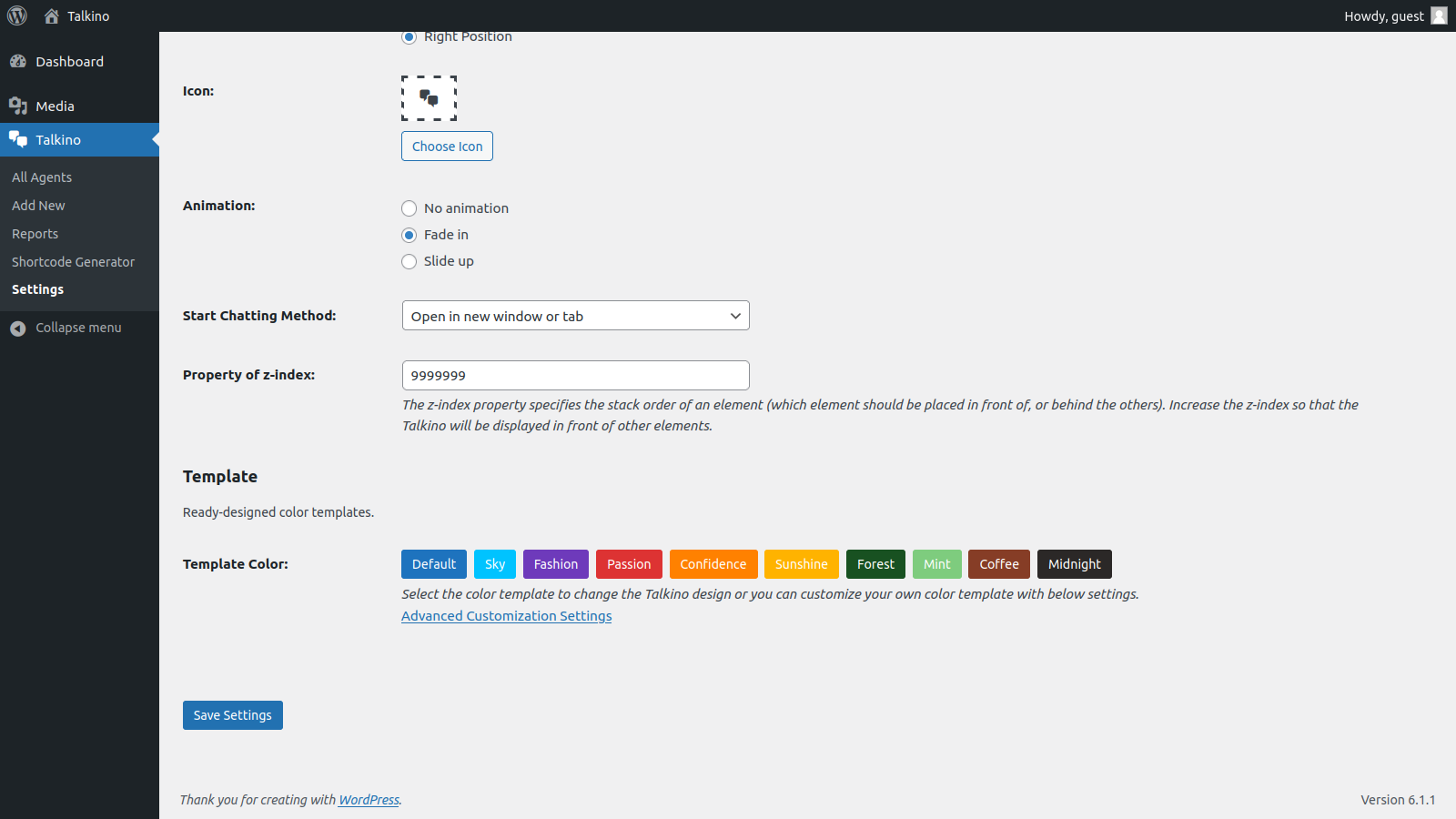
Task: Click the Dashboard gauge icon
Action: pyautogui.click(x=18, y=61)
